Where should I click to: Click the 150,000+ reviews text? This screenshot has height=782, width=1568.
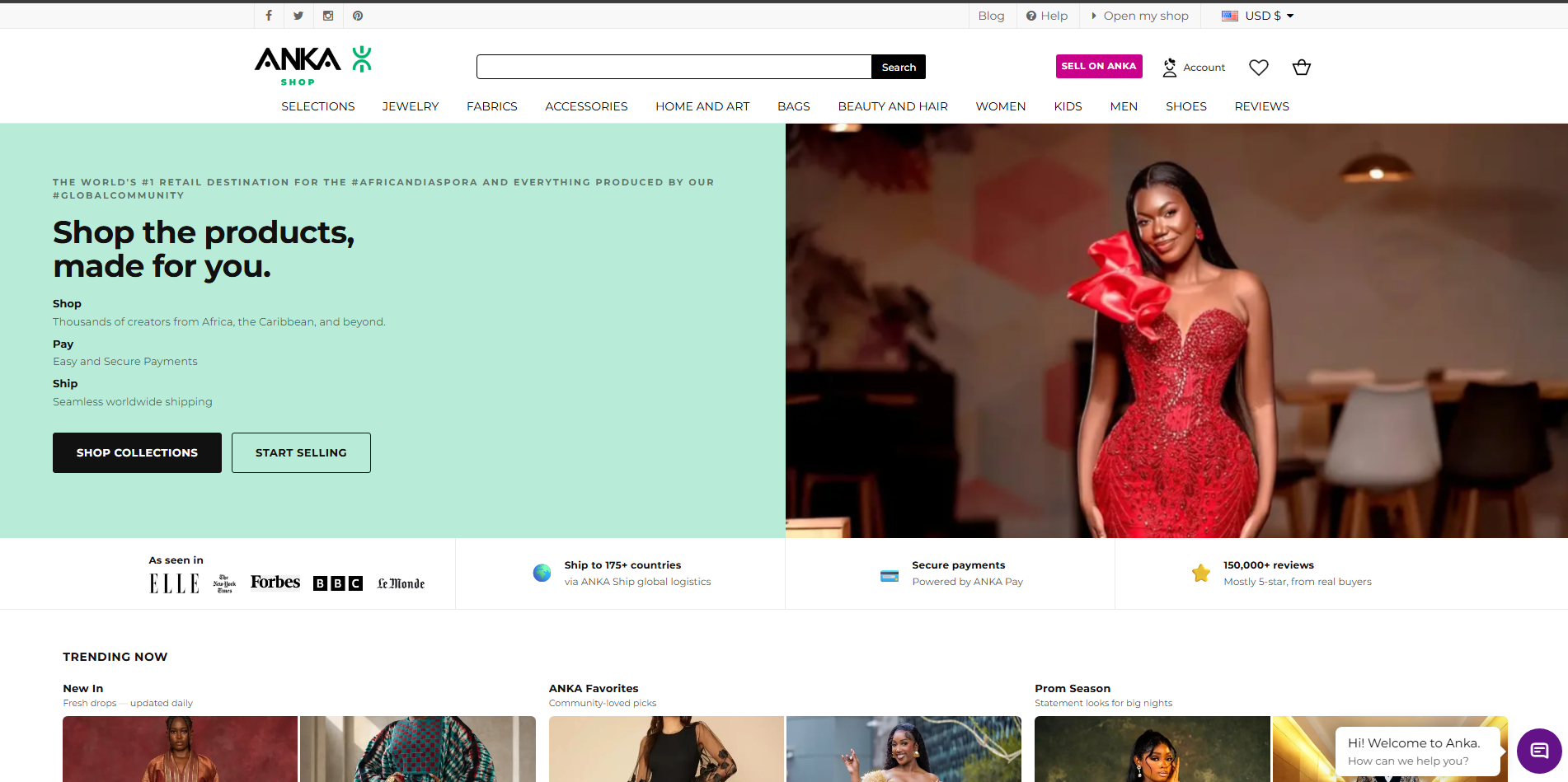1269,565
